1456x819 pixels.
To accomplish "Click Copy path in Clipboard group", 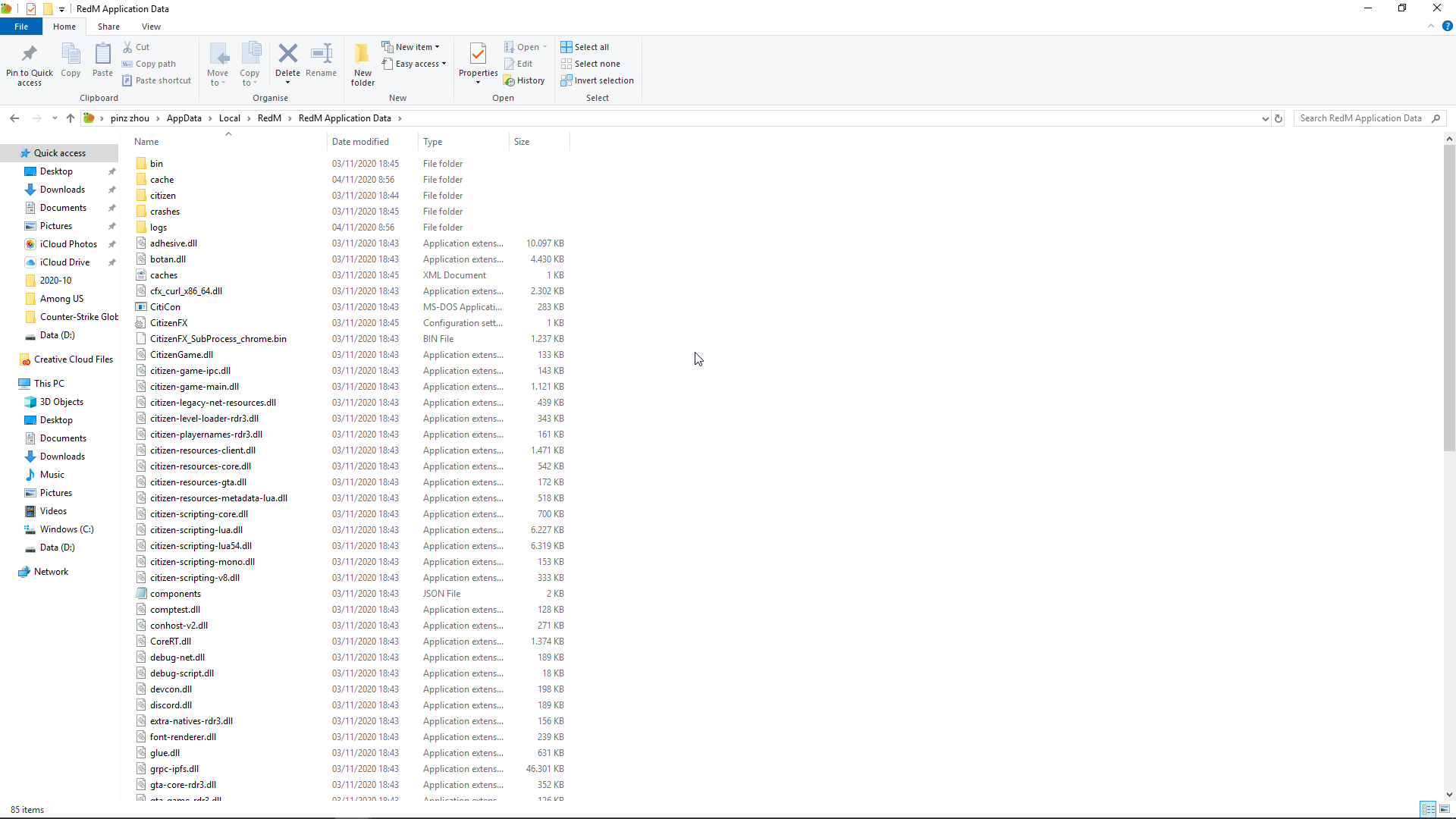I will tap(149, 64).
